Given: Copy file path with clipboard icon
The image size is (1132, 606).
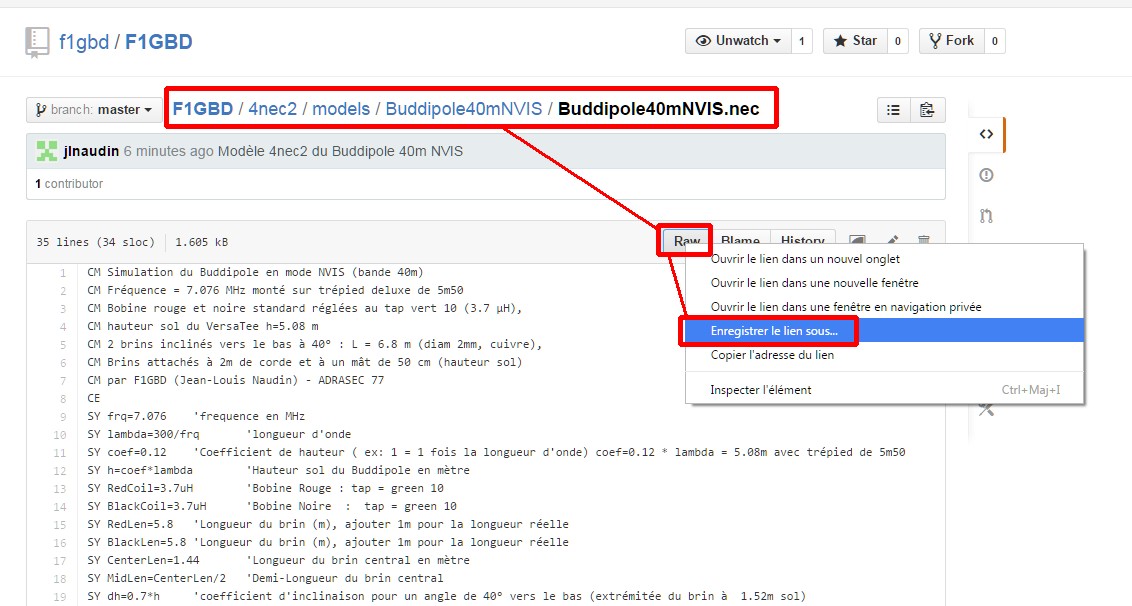Looking at the screenshot, I should (927, 110).
